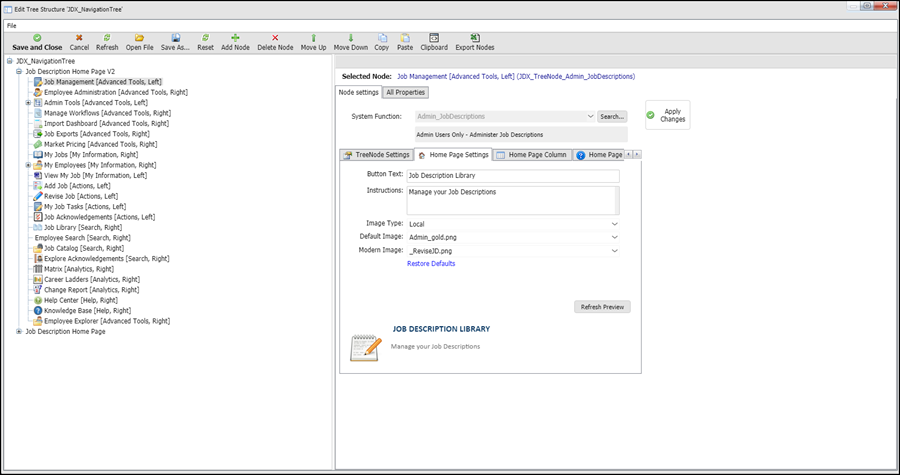Image resolution: width=900 pixels, height=475 pixels.
Task: Open the Image Type dropdown
Action: click(615, 224)
